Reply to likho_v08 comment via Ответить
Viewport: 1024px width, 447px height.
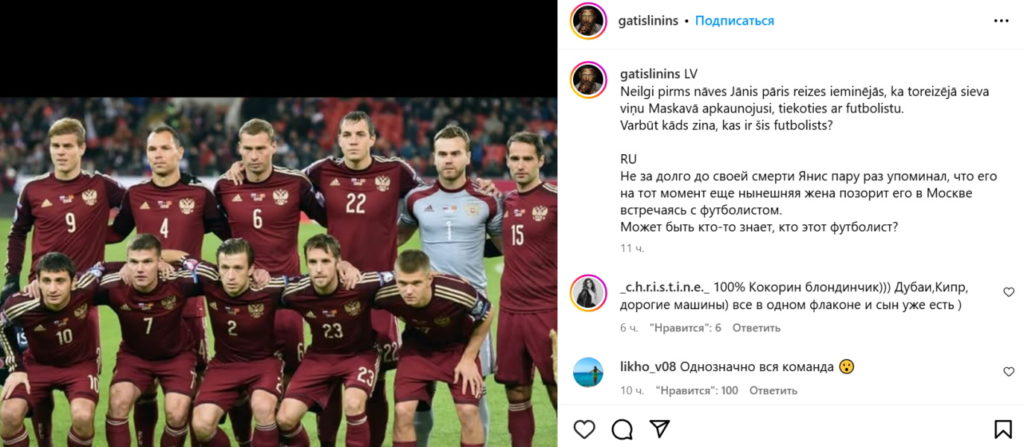pyautogui.click(x=773, y=391)
